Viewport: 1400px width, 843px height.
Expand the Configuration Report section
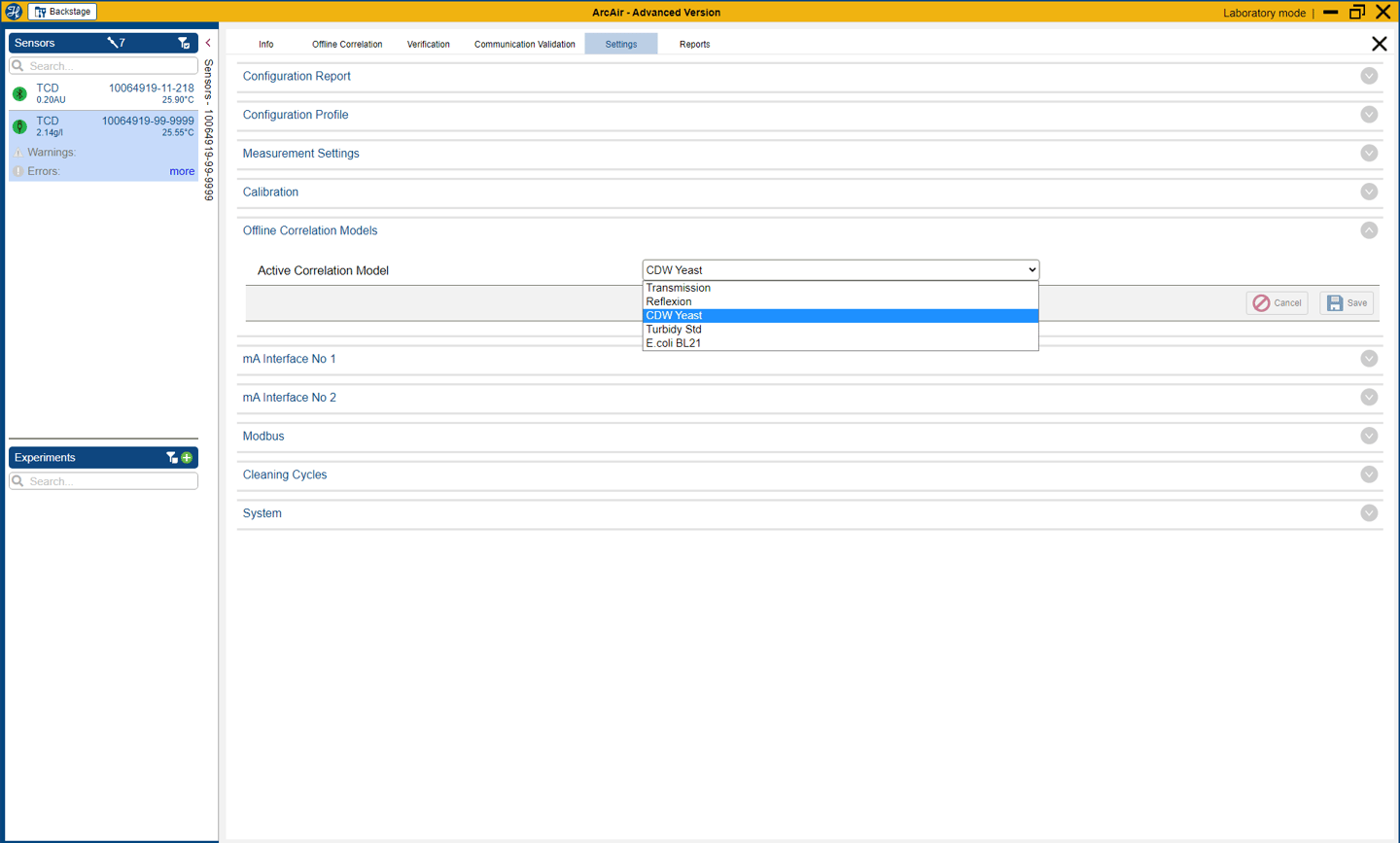(x=1369, y=76)
